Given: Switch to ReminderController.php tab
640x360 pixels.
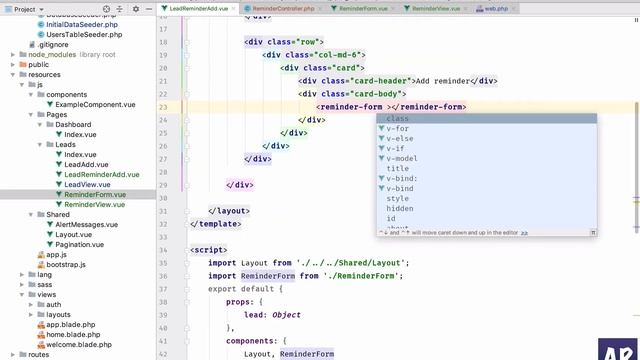Looking at the screenshot, I should pos(282,8).
